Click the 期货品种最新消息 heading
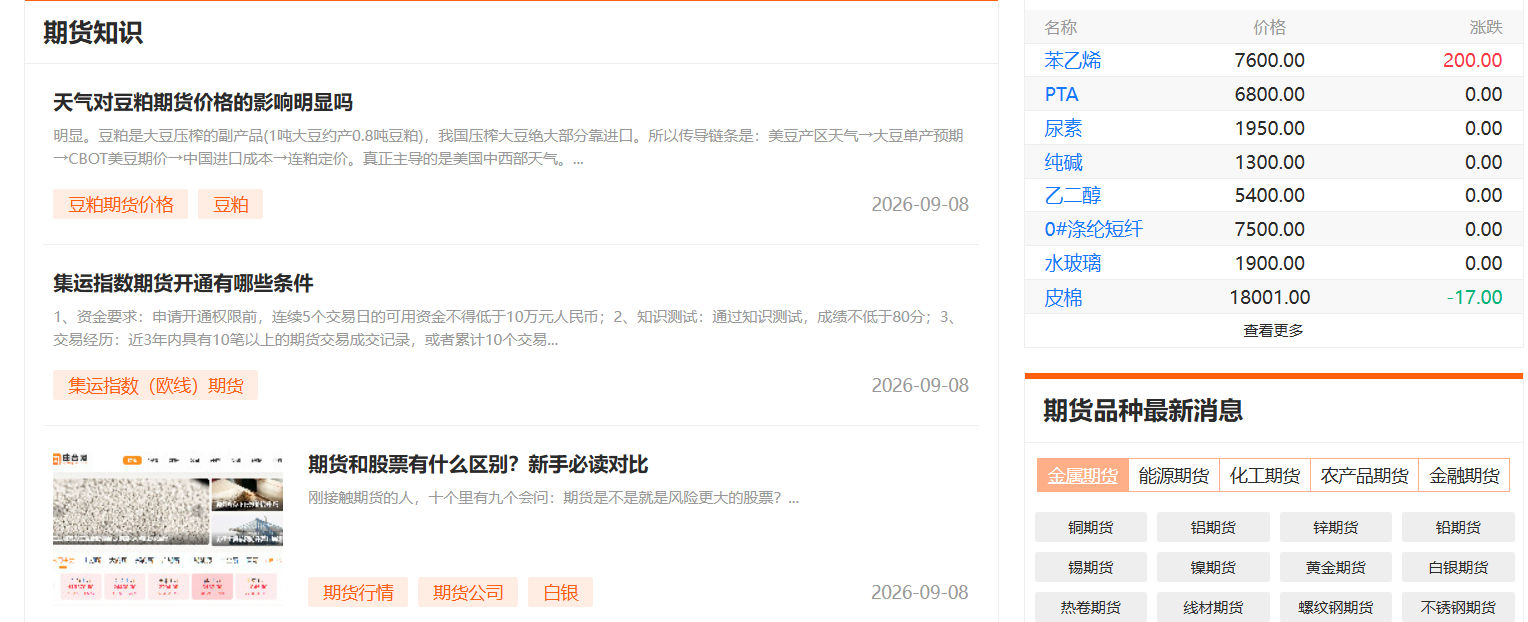The height and width of the screenshot is (622, 1528). pos(1143,410)
